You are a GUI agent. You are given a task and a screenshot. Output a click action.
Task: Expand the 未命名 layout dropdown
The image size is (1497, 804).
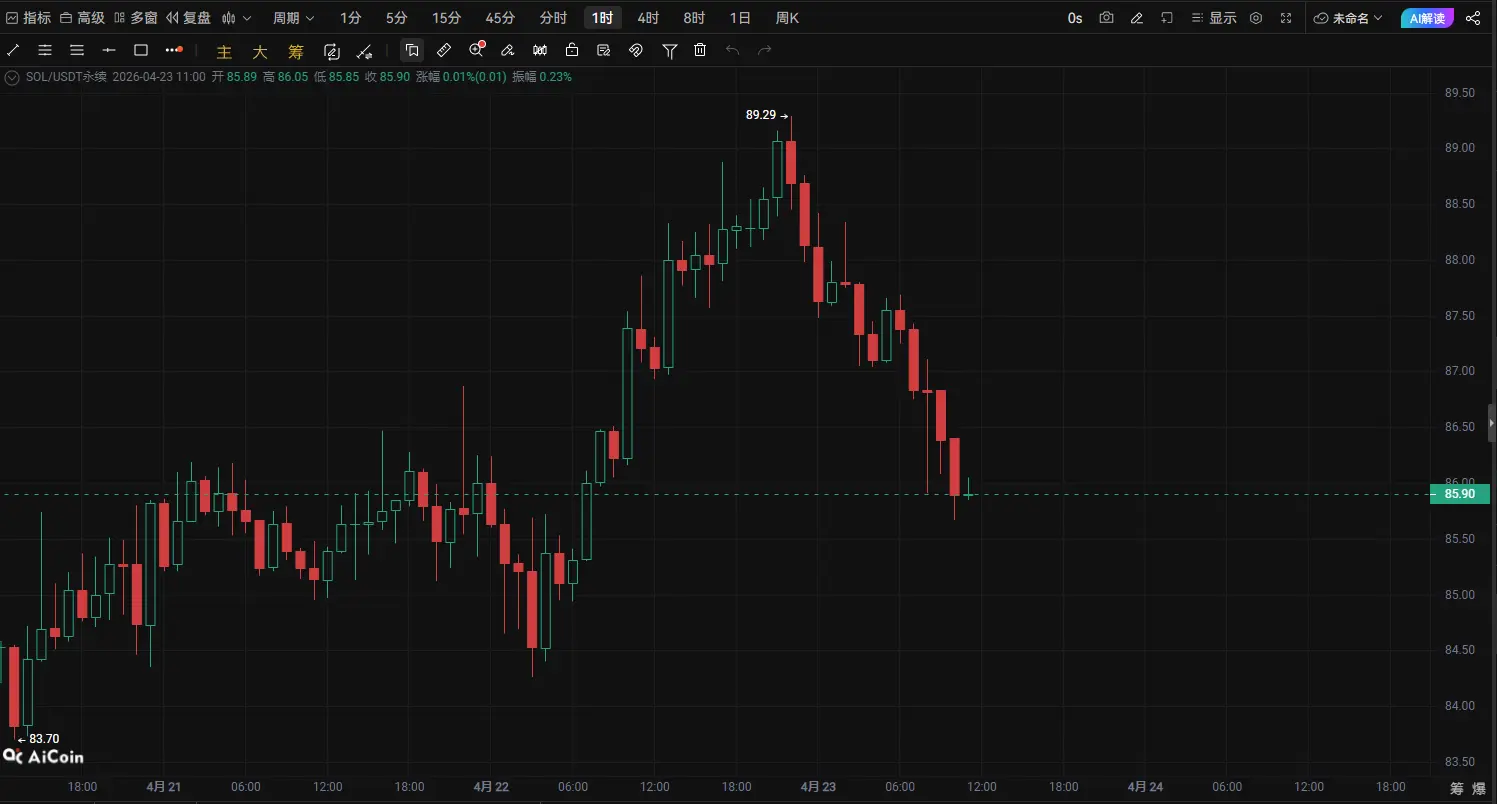pos(1349,18)
